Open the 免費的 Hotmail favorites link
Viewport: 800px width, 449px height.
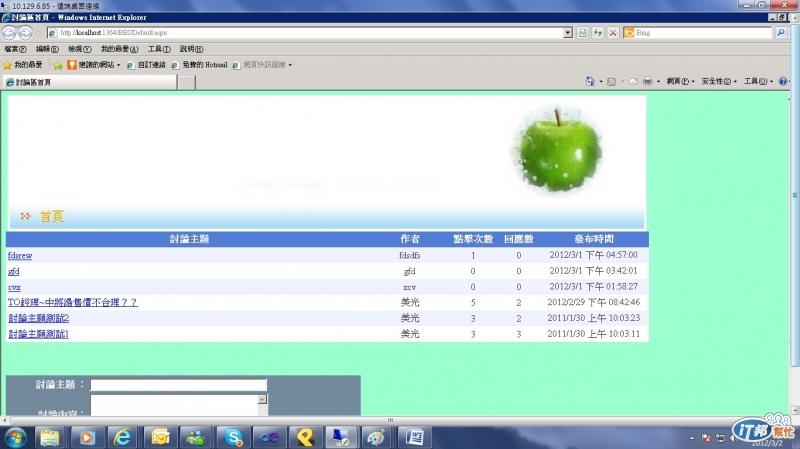[199, 65]
